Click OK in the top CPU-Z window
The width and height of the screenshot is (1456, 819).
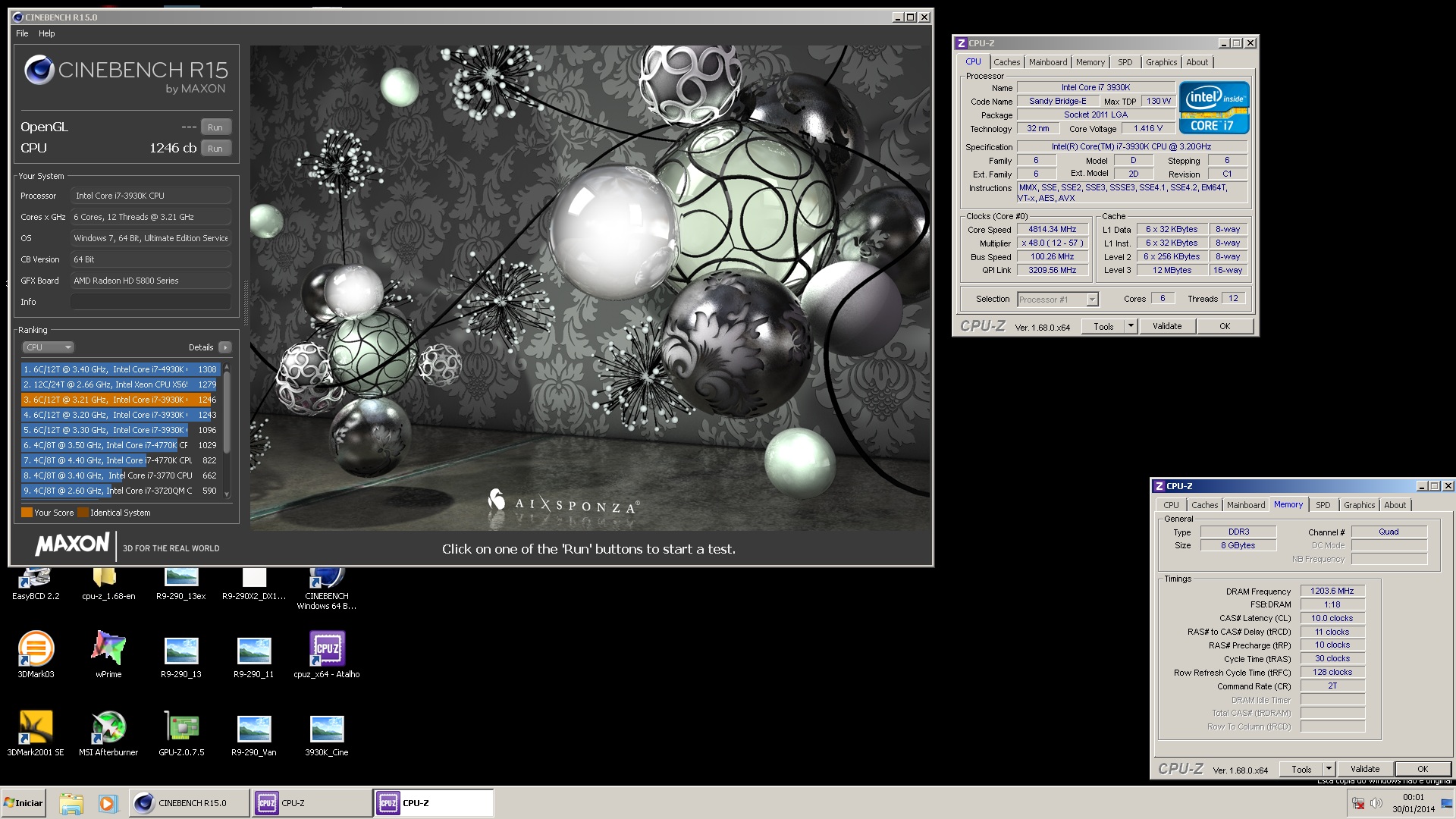coord(1225,327)
